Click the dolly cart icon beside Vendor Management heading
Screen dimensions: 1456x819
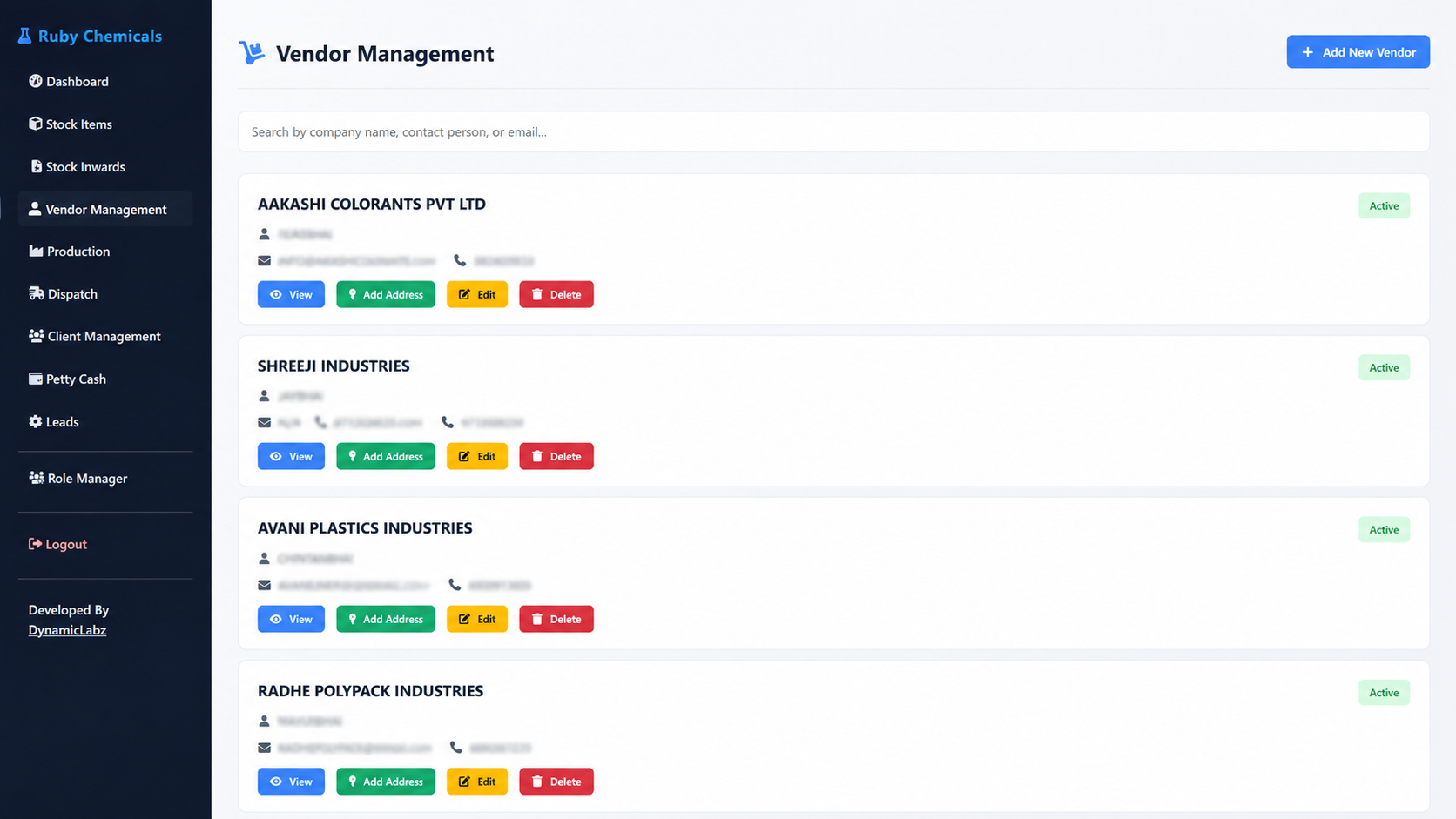(x=252, y=53)
